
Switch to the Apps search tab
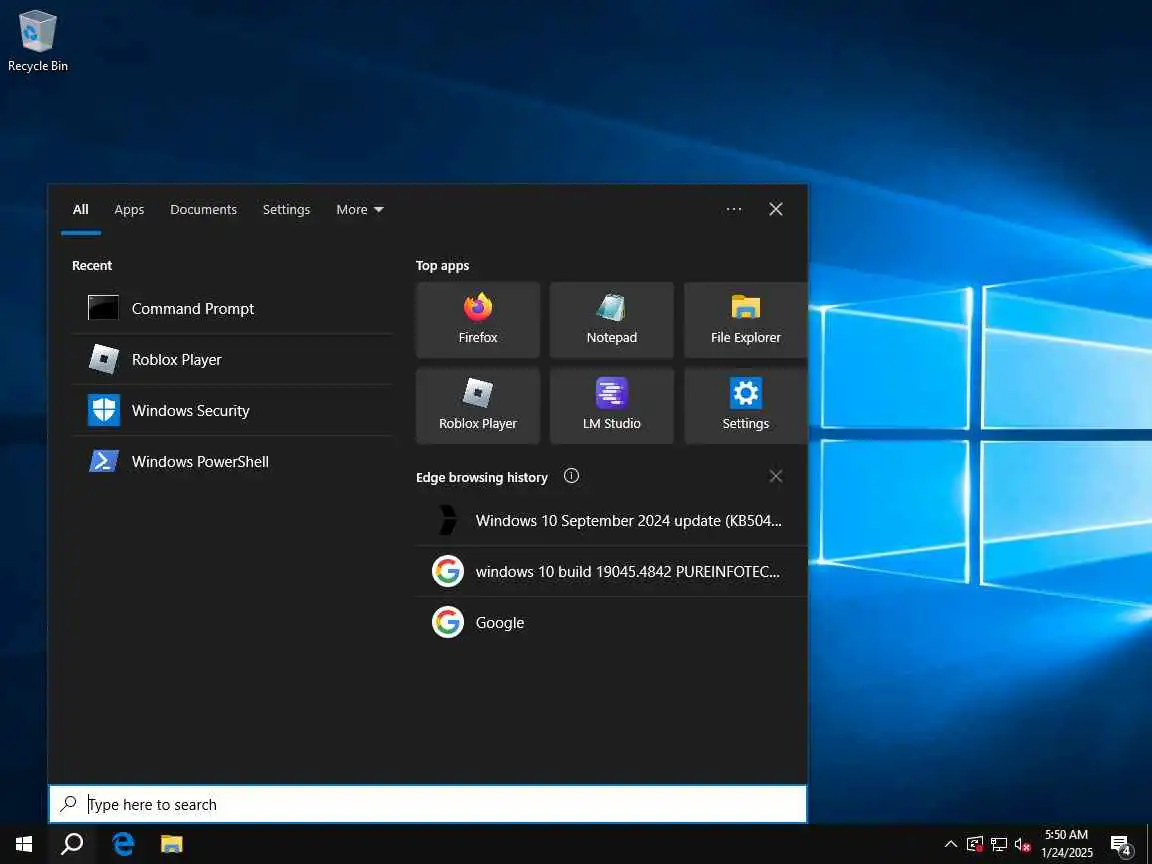[x=129, y=209]
